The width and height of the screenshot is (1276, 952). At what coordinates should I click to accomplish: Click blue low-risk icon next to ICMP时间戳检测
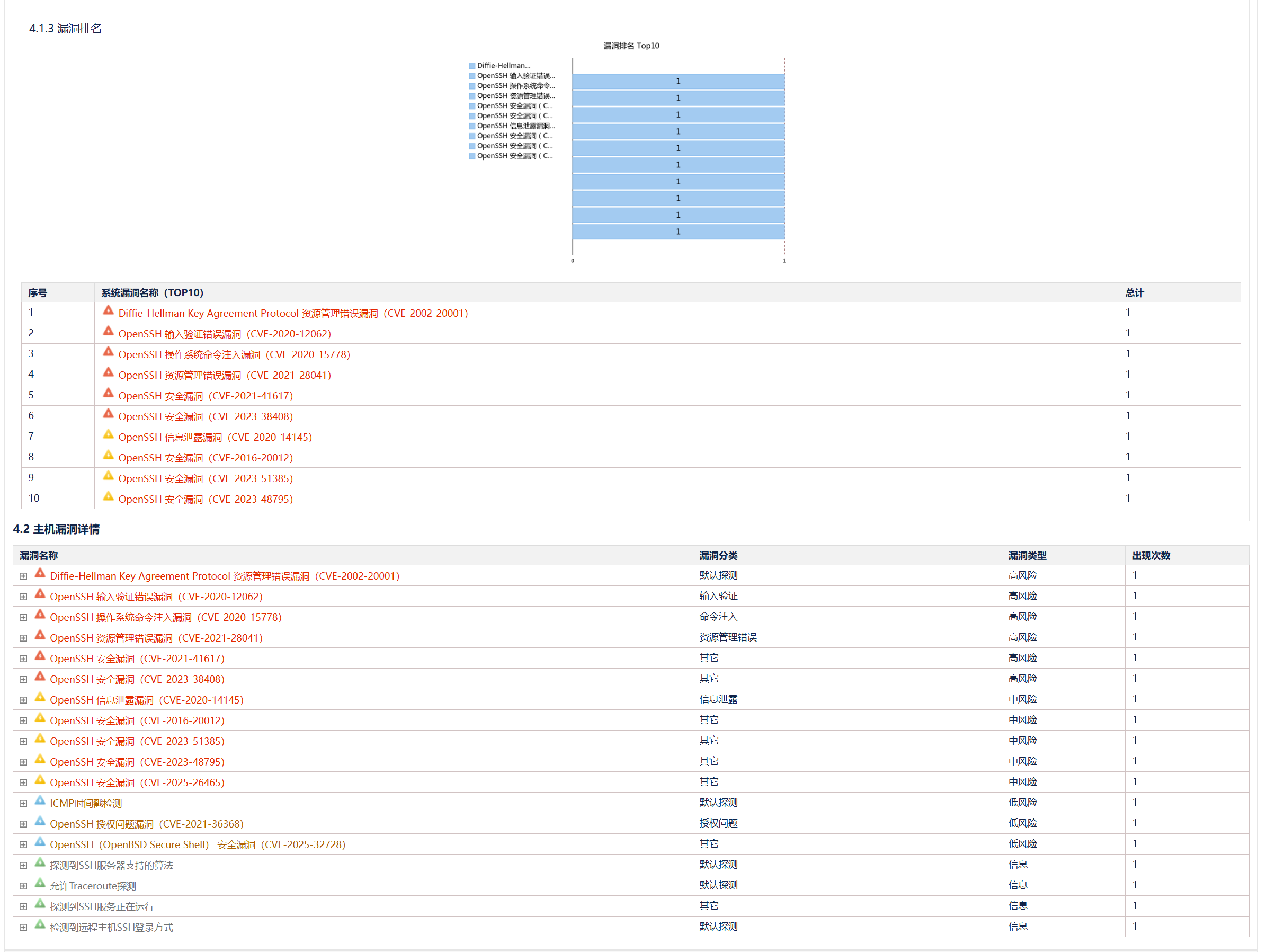tap(40, 800)
